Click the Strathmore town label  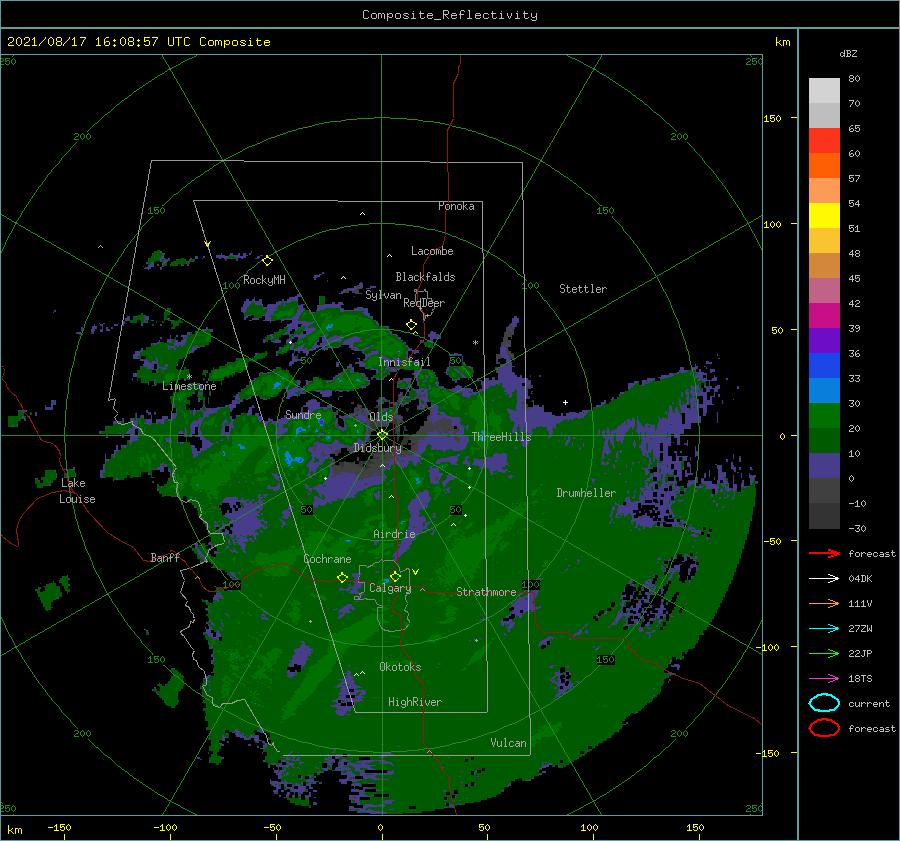(486, 592)
